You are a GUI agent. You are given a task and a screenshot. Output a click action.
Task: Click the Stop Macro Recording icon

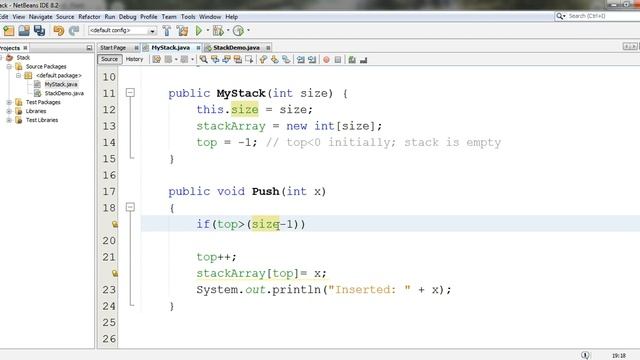coord(338,60)
